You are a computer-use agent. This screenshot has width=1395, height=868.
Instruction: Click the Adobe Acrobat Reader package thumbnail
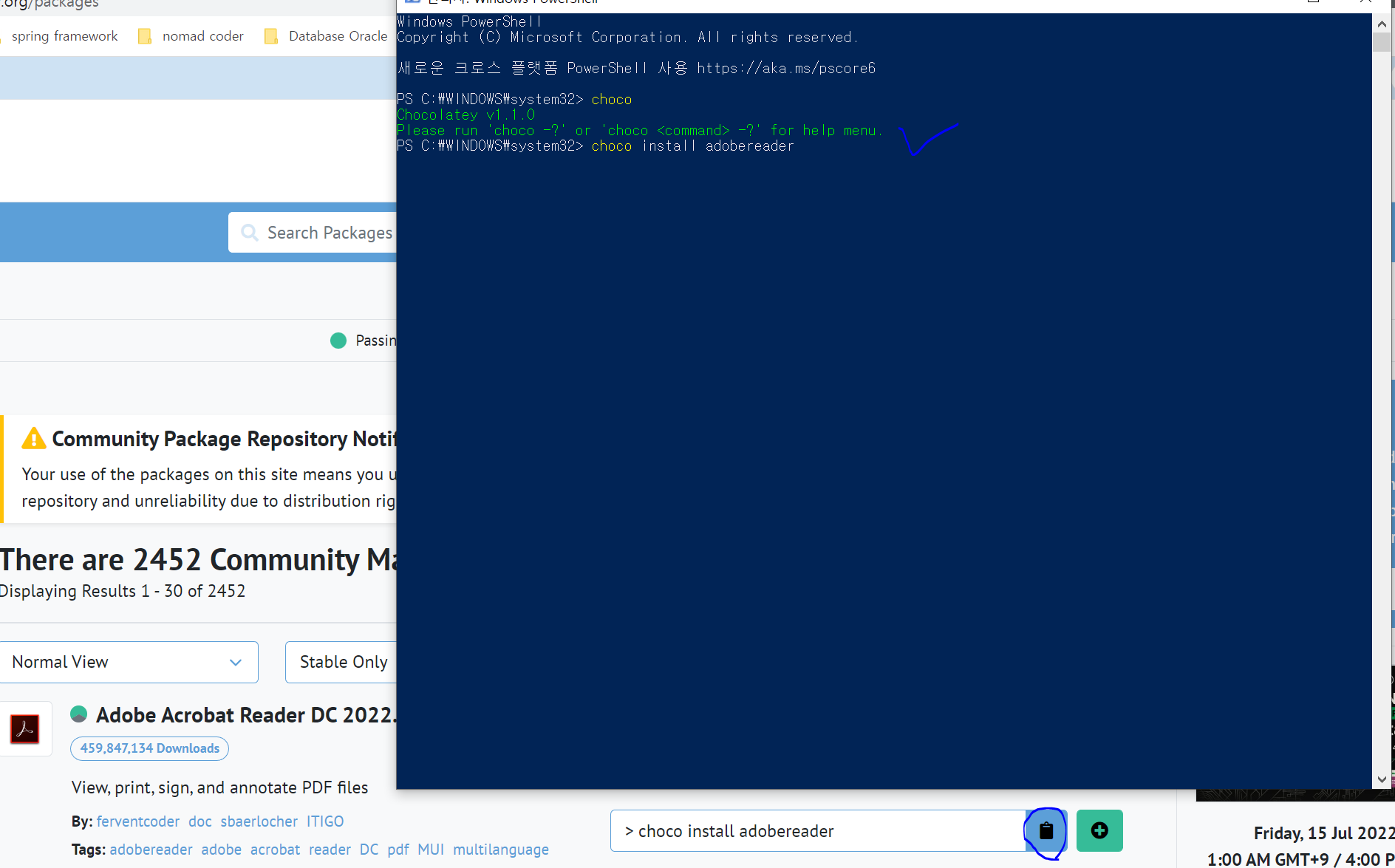pos(24,729)
